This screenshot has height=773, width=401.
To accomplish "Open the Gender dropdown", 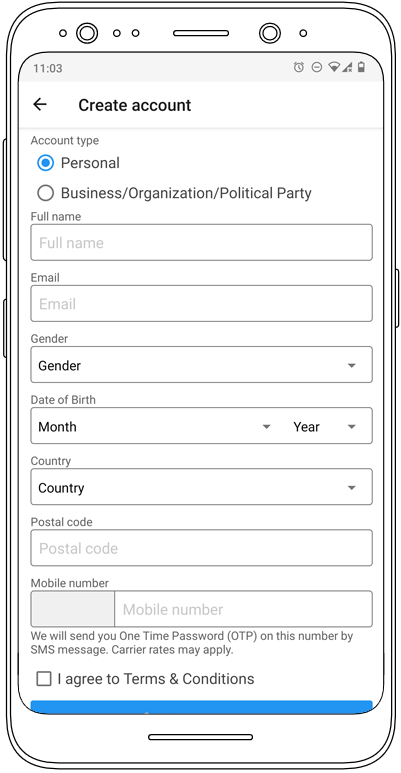I will pos(201,365).
